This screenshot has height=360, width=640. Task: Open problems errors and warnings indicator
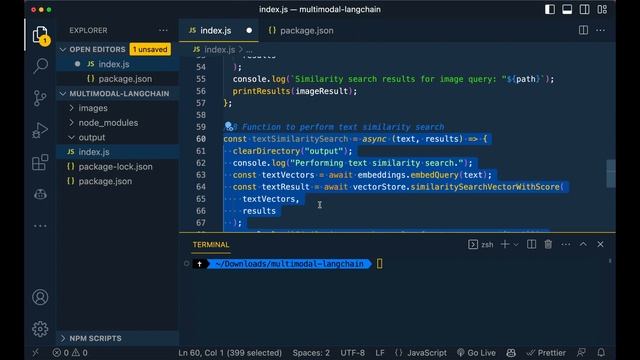[70, 353]
